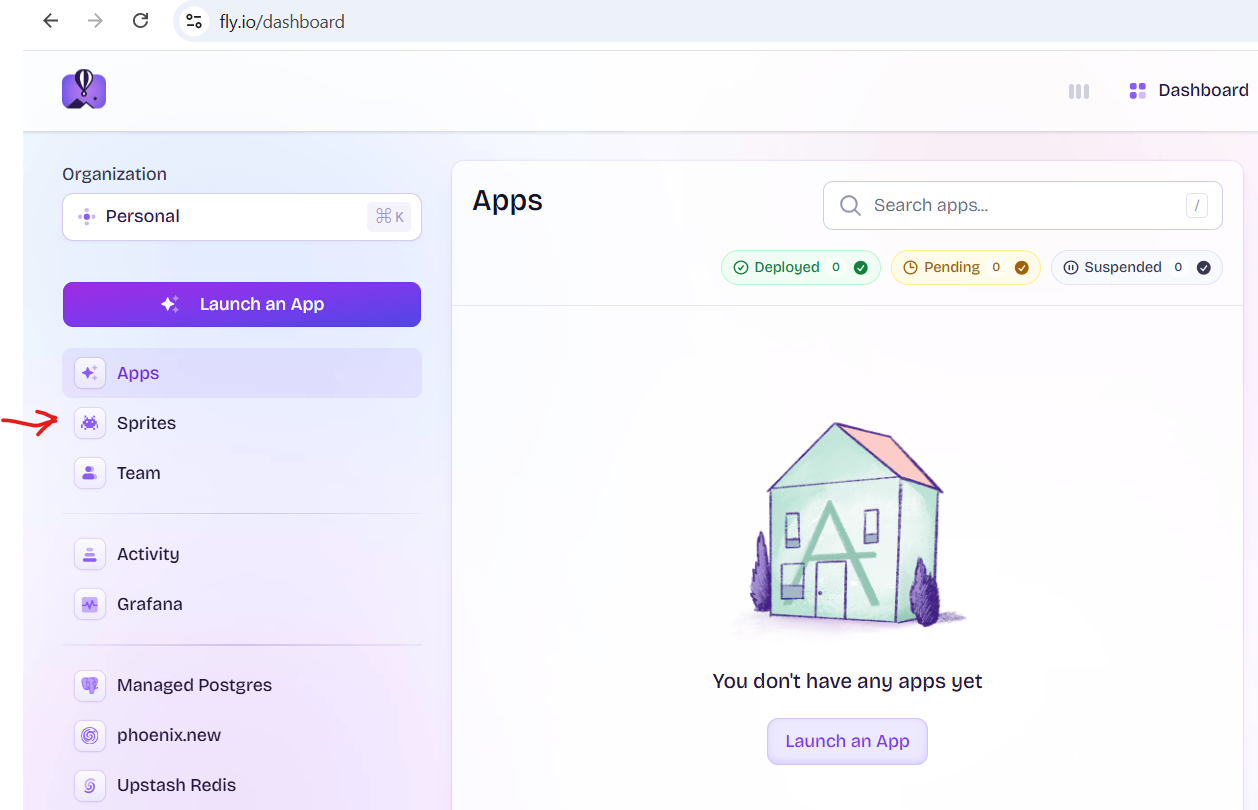Viewport: 1258px width, 810px height.
Task: Click the Upstash Redis swirl icon
Action: (90, 785)
